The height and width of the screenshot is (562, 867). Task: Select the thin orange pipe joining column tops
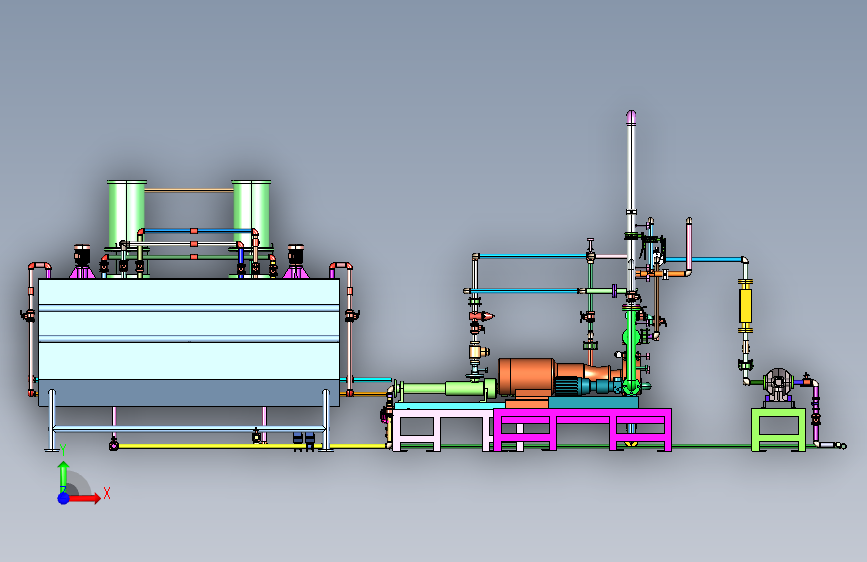189,190
